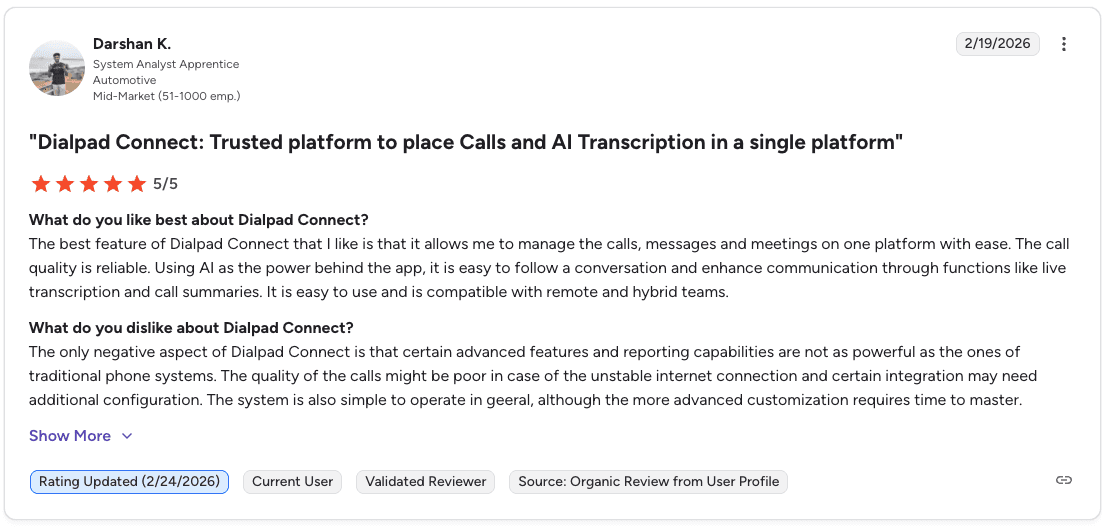Expand review with Show More chevron
The height and width of the screenshot is (529, 1108).
click(x=127, y=436)
